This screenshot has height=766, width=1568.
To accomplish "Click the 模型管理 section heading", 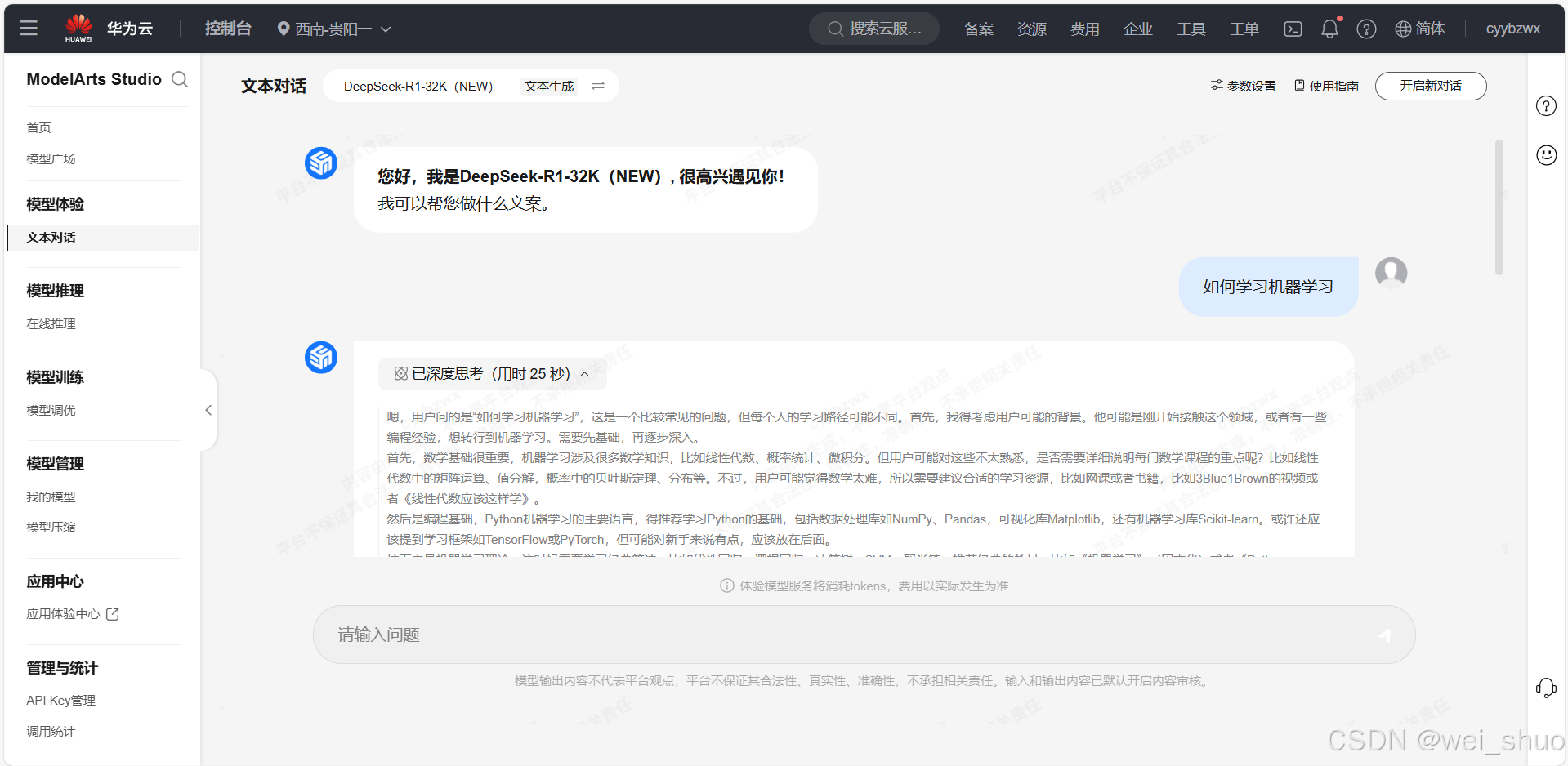I will [x=55, y=464].
